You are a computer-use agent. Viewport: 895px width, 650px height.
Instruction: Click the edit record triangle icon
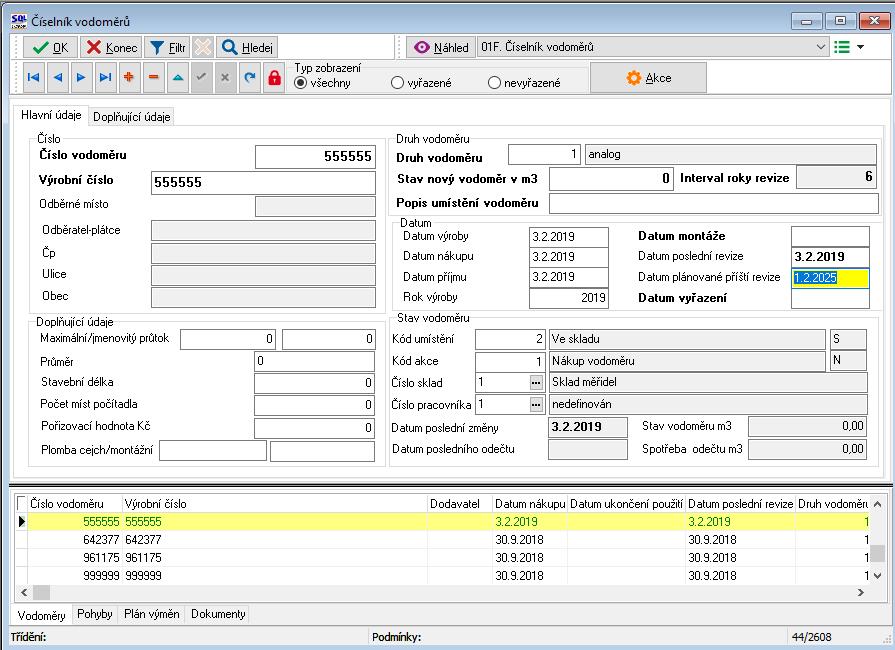tap(178, 78)
